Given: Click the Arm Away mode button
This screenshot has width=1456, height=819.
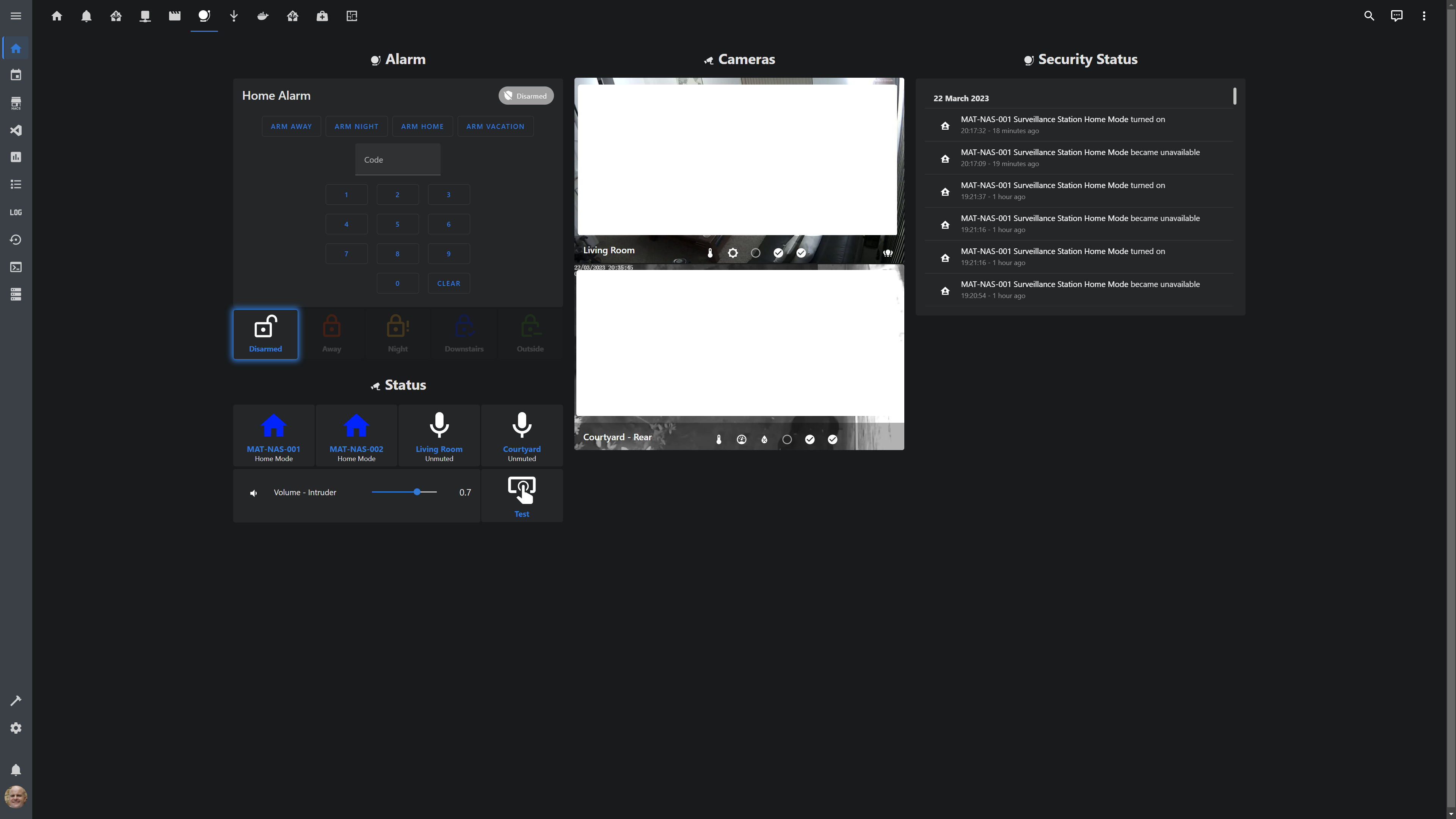Looking at the screenshot, I should tap(291, 125).
